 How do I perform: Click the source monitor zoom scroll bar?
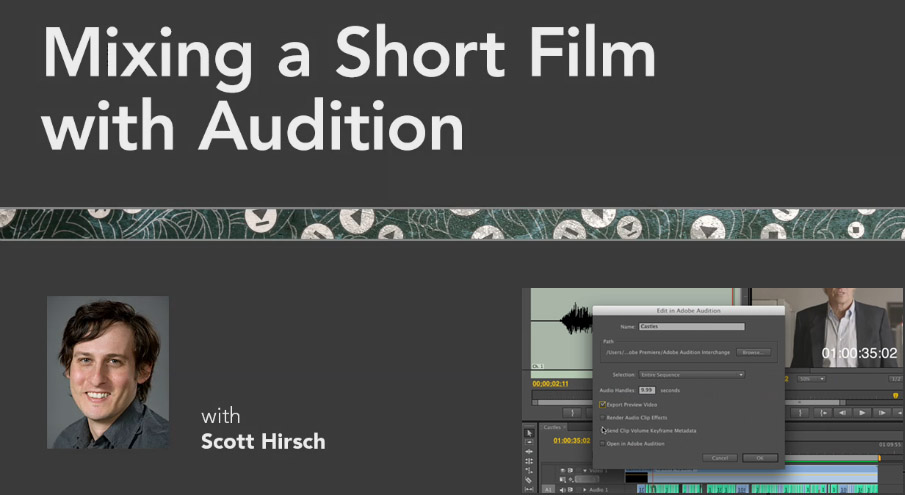pyautogui.click(x=560, y=403)
